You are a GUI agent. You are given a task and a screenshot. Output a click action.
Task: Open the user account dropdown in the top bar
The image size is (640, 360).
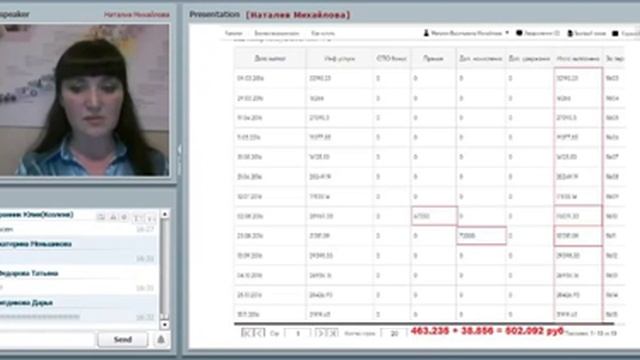(x=466, y=33)
